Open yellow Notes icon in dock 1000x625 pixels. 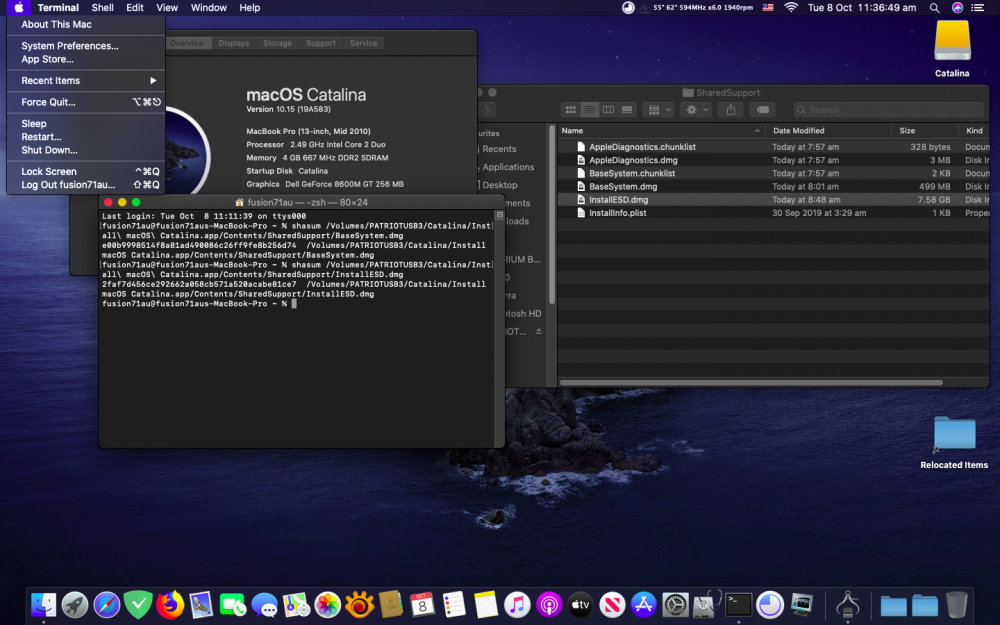click(x=485, y=604)
